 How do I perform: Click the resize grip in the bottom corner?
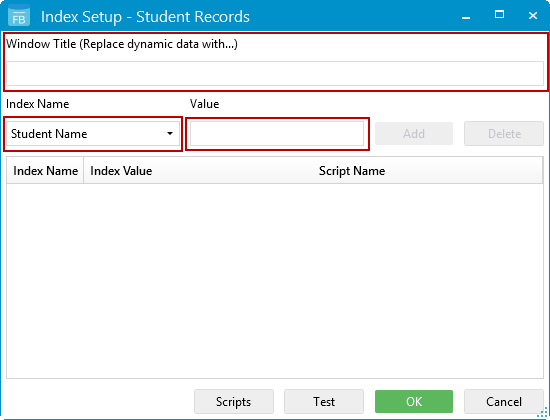[x=543, y=413]
